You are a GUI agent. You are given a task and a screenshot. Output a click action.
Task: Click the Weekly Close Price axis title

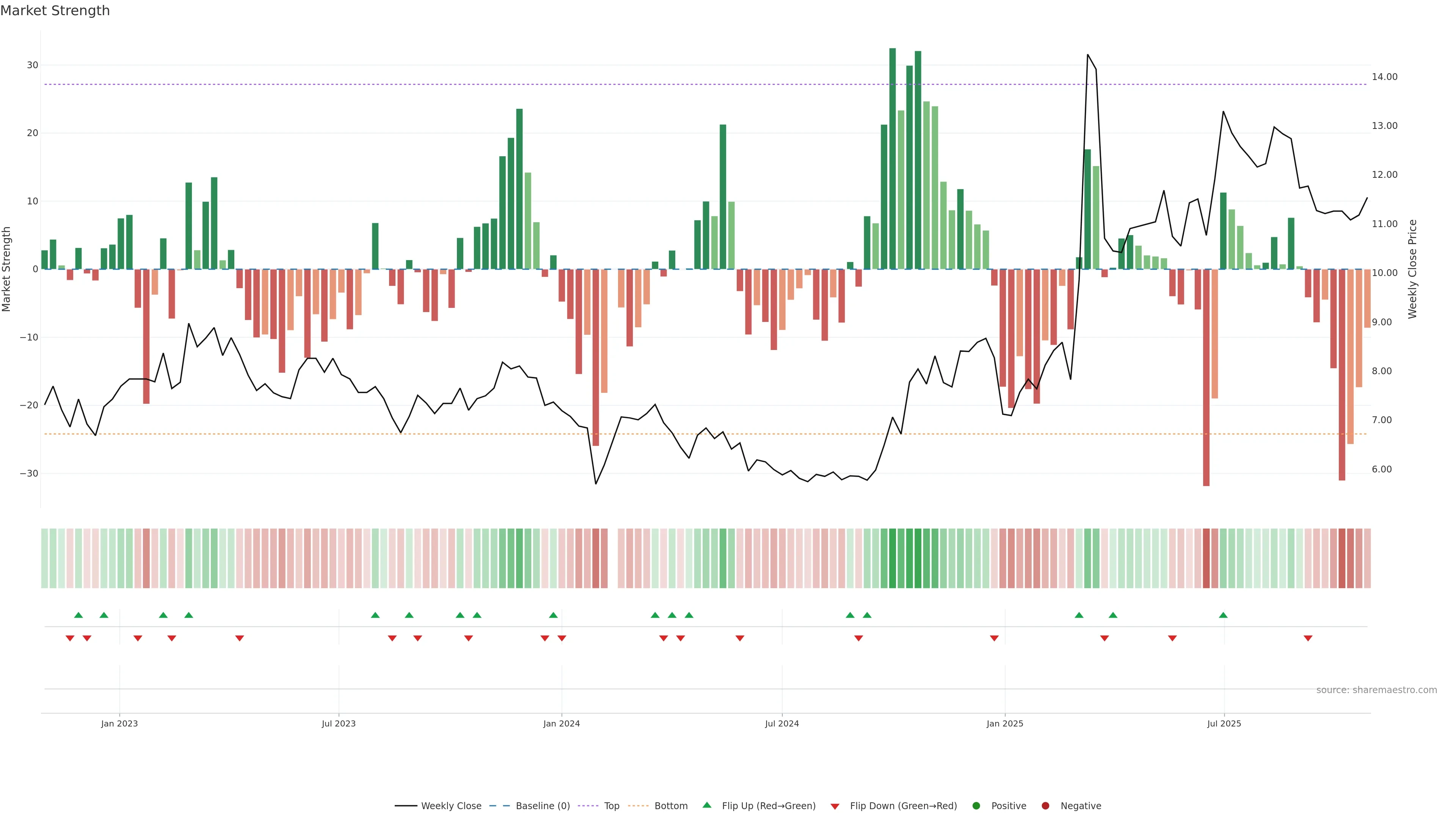[1412, 269]
